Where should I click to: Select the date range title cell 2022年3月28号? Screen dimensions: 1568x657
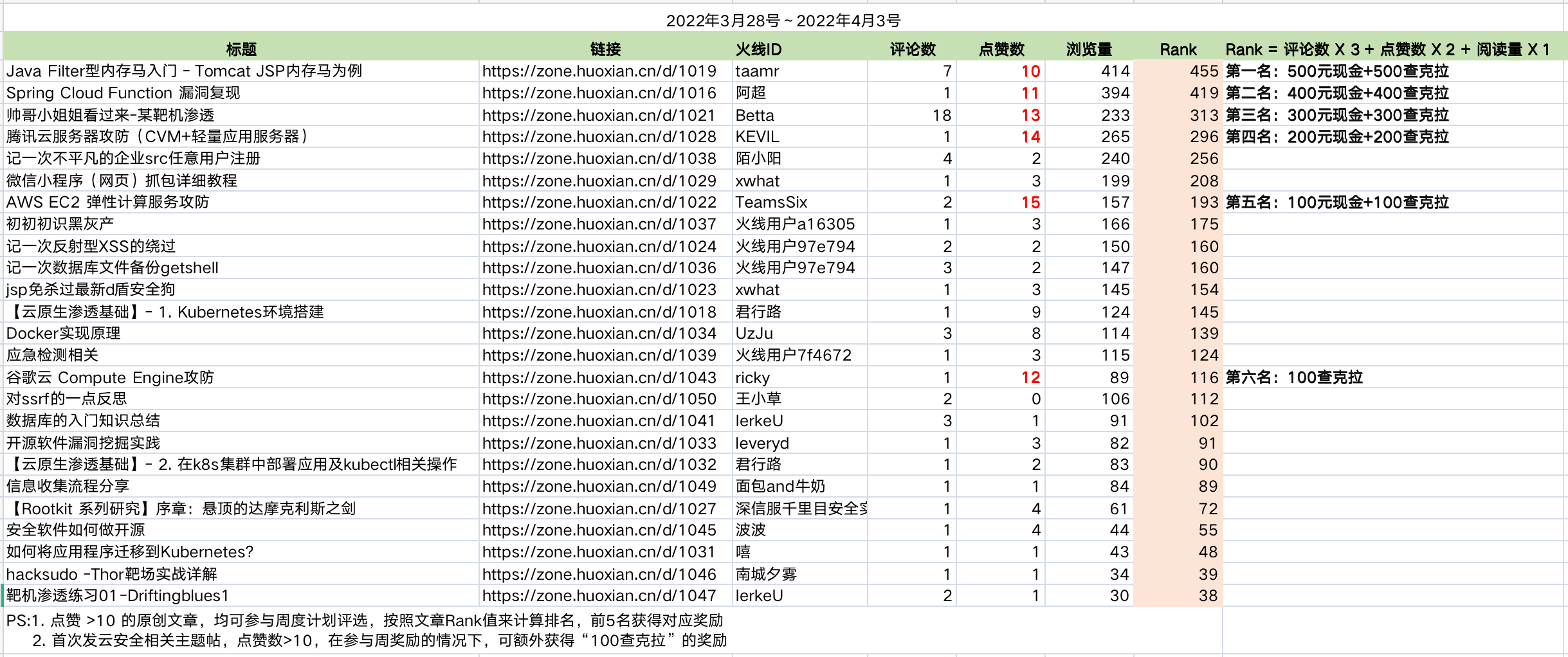[x=783, y=21]
